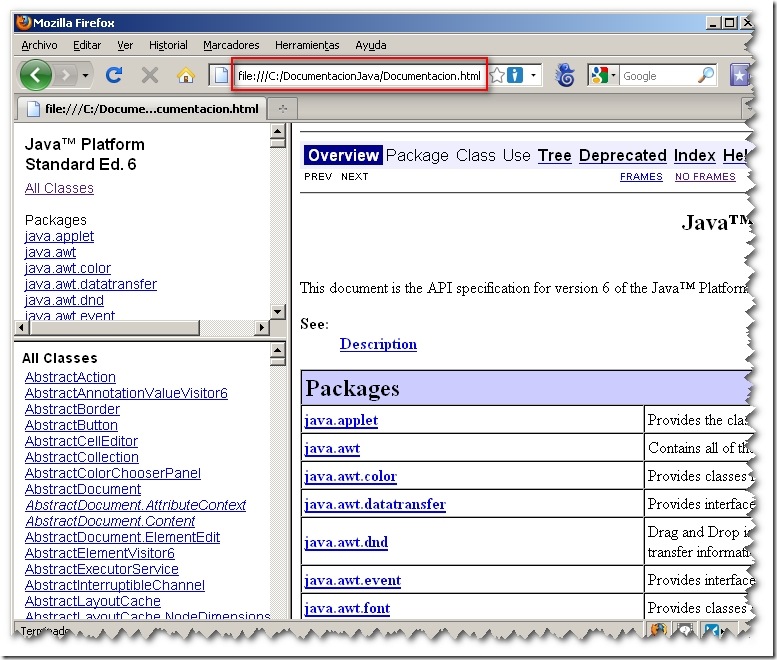Open the java.awt.datatransfer package link in table
Viewport: 777px width, 660px height.
click(x=375, y=504)
